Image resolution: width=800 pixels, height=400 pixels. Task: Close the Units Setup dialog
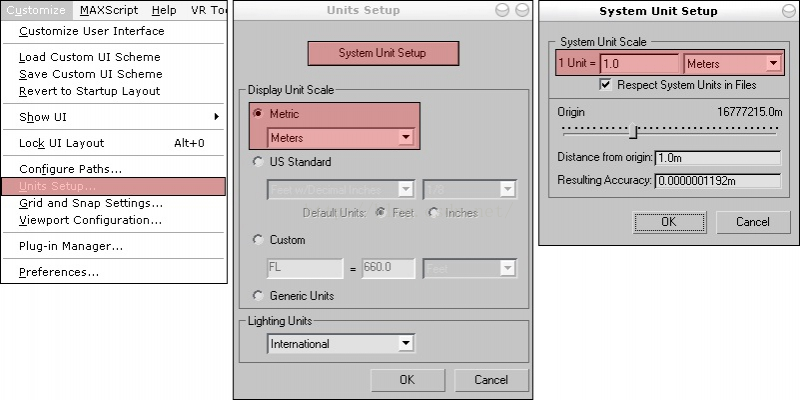coord(522,10)
